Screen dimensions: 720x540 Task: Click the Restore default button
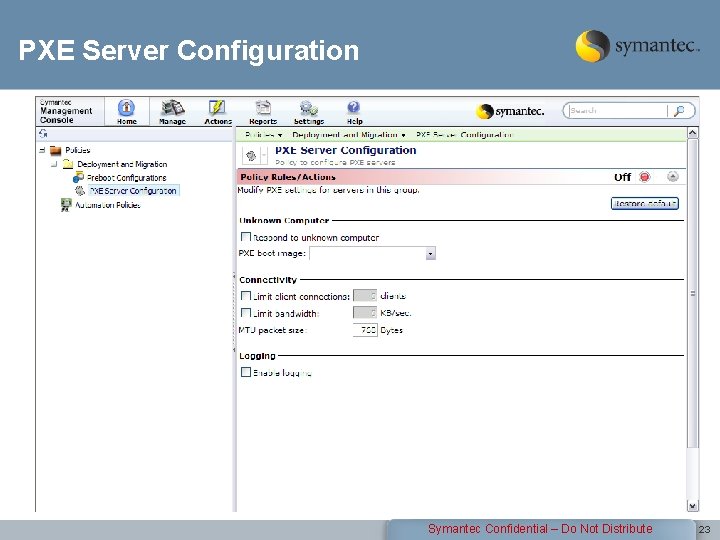tap(645, 203)
